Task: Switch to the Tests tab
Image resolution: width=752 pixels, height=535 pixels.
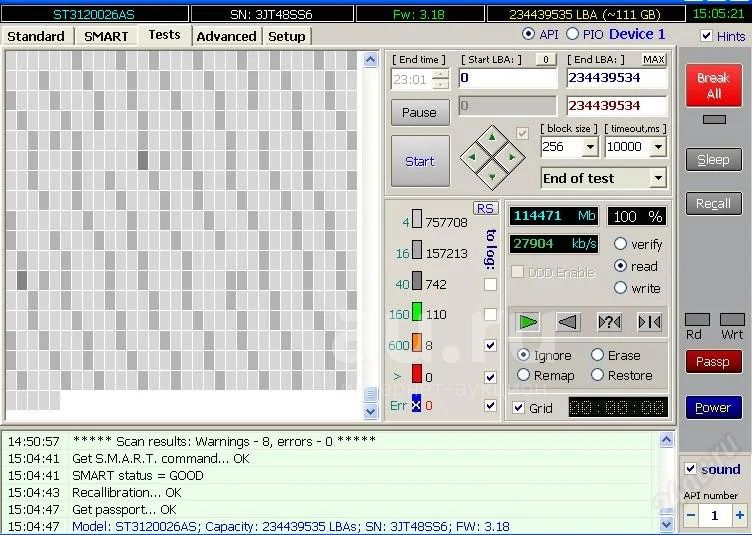Action: tap(164, 35)
